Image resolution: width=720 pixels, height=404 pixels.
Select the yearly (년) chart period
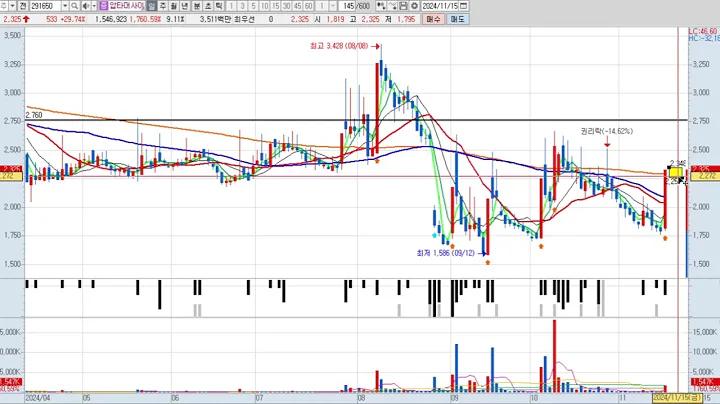coord(185,6)
